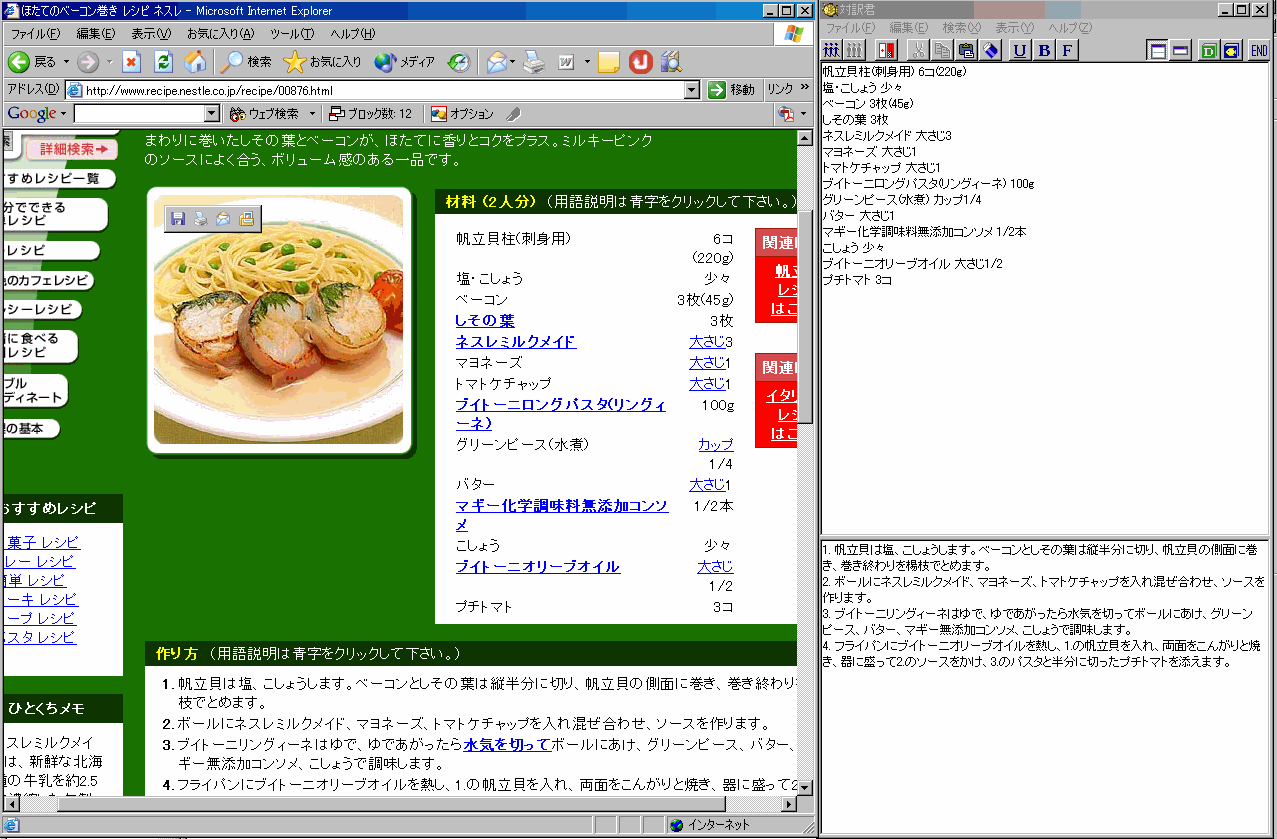Open the Forward button history dropdown arrow
Viewport: 1277px width, 839px height.
[x=109, y=62]
